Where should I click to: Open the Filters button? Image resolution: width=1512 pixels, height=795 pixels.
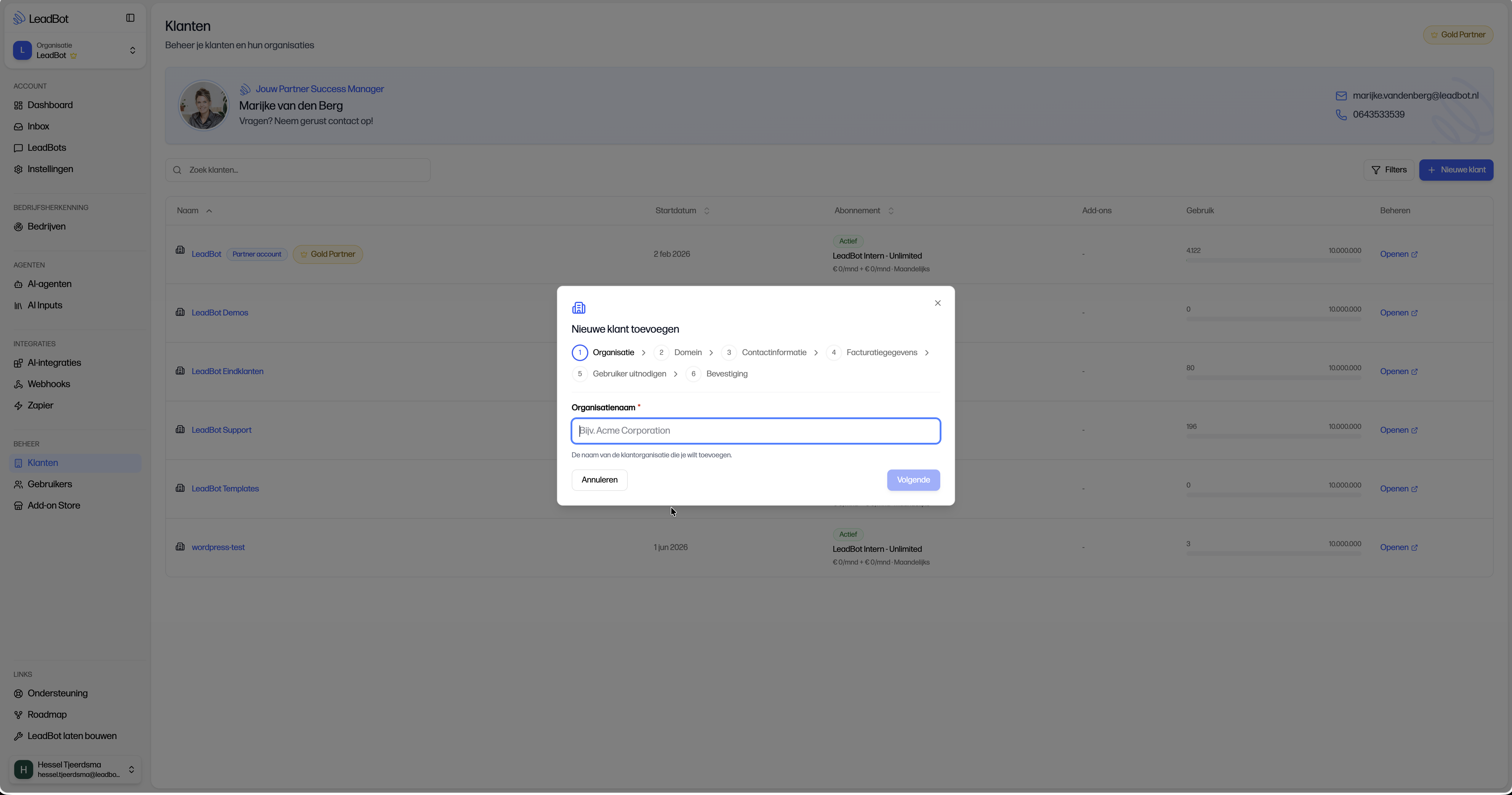click(1388, 170)
